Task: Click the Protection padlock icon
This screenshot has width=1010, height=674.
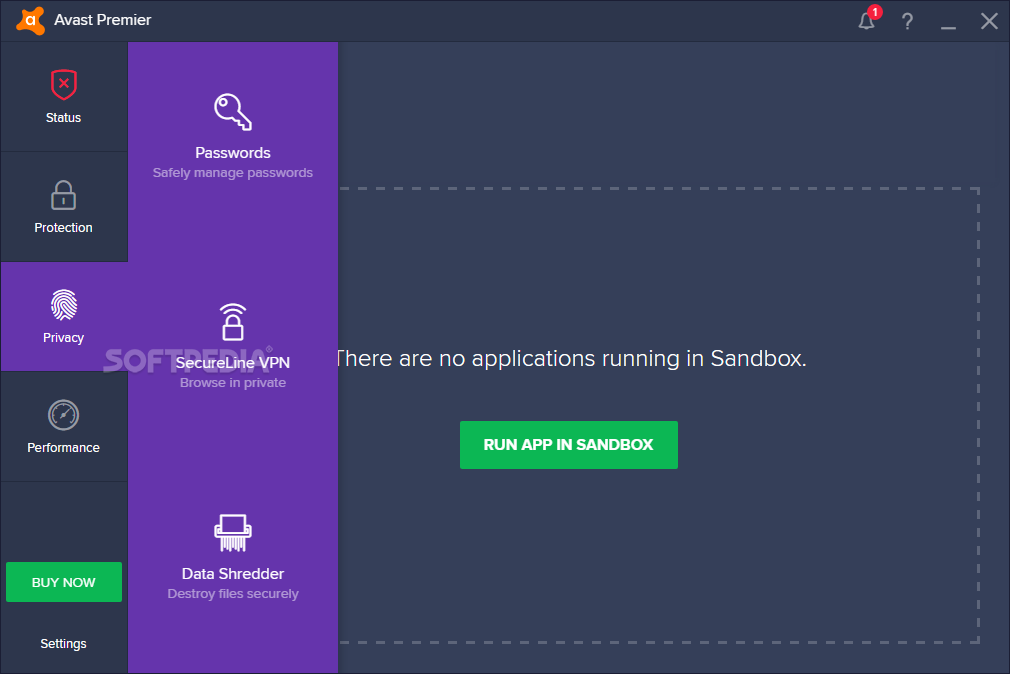Action: (63, 195)
